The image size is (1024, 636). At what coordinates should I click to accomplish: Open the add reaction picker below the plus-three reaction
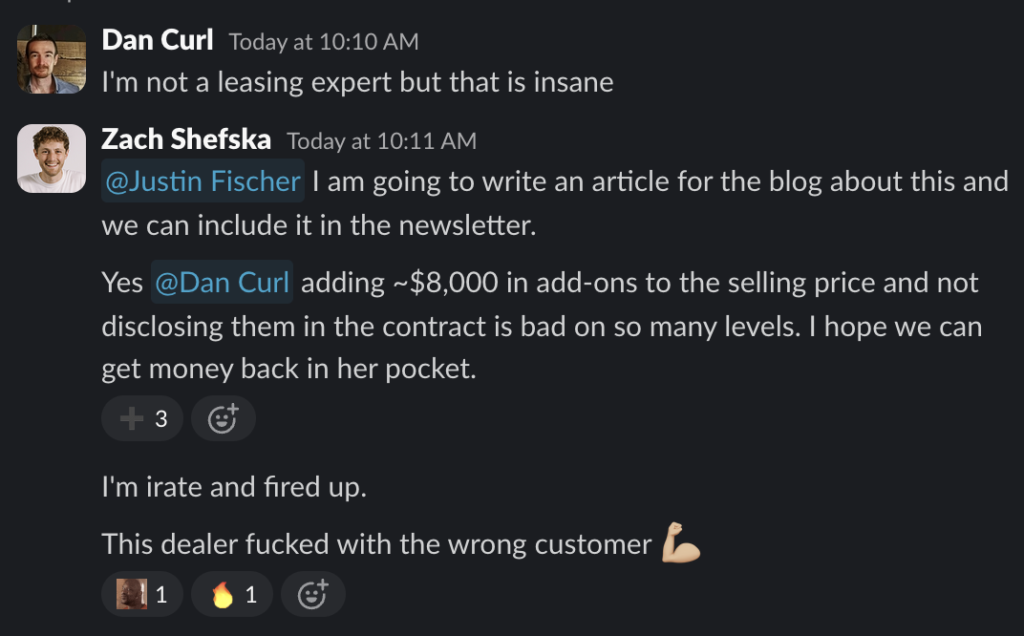click(x=223, y=419)
